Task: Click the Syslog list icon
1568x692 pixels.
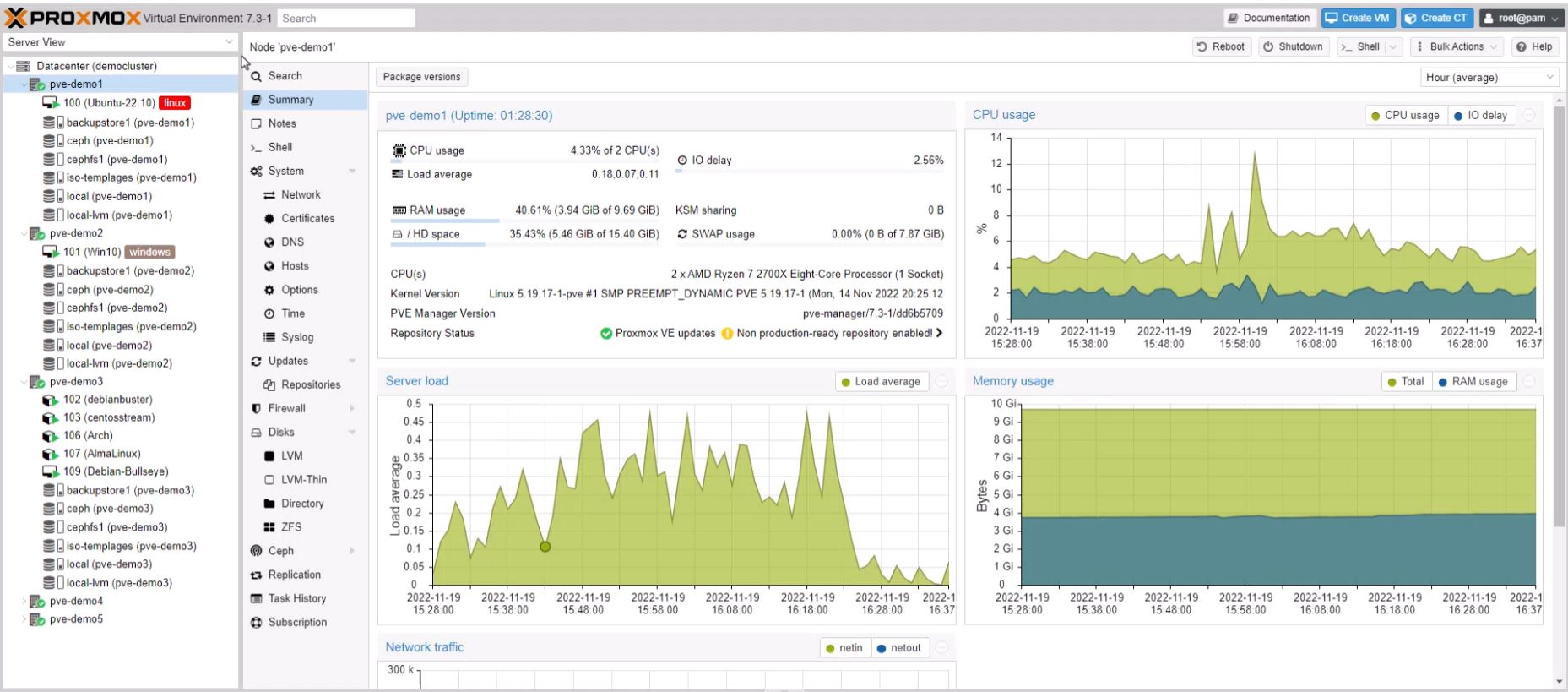Action: [269, 337]
